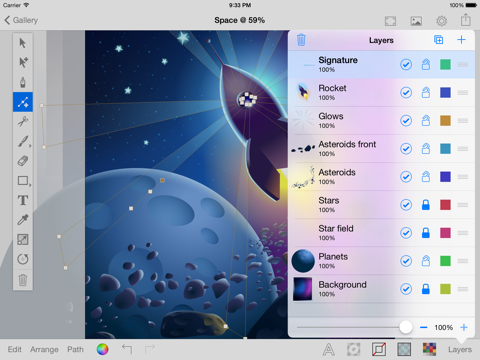The image size is (480, 360).
Task: Select the multi-select arrow-plus tool
Action: tap(23, 62)
